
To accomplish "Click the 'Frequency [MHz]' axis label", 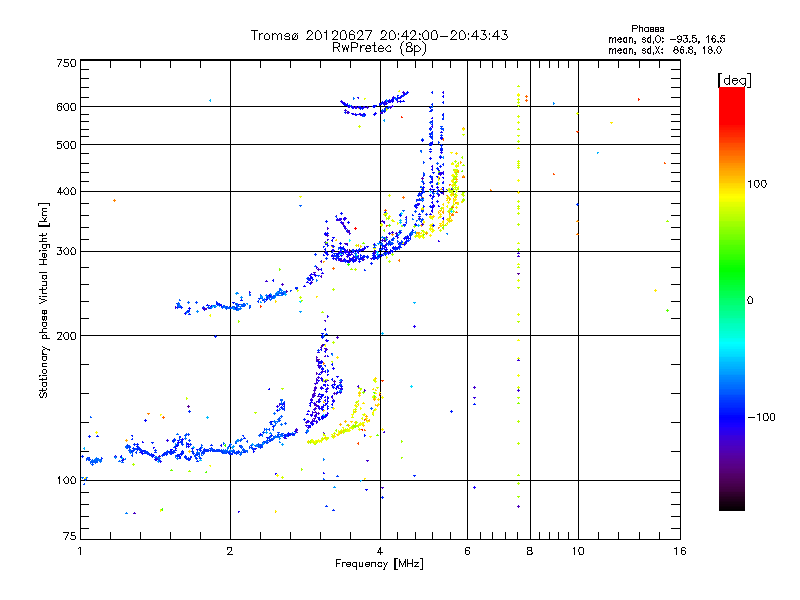I will [379, 564].
